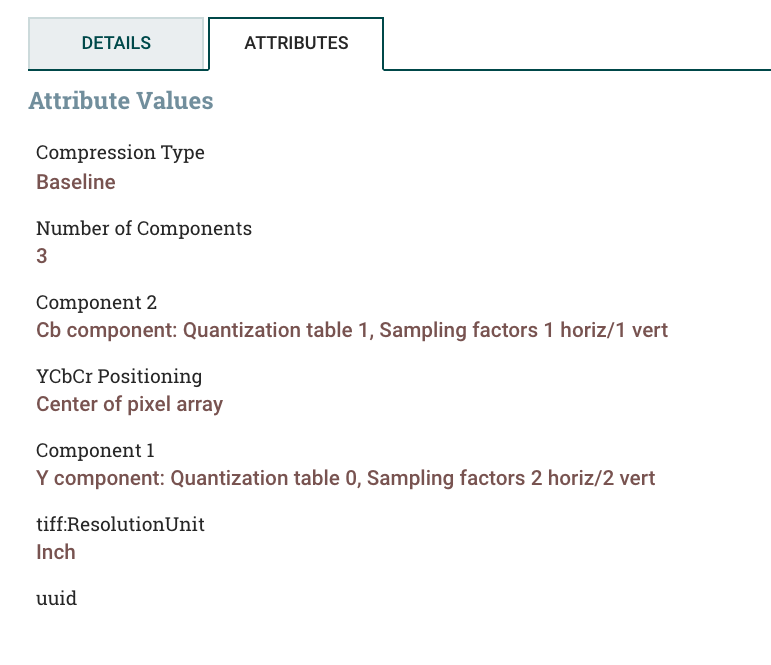Screen dimensions: 771x665
Task: Click the Component 1 attribute label
Action: coord(95,450)
